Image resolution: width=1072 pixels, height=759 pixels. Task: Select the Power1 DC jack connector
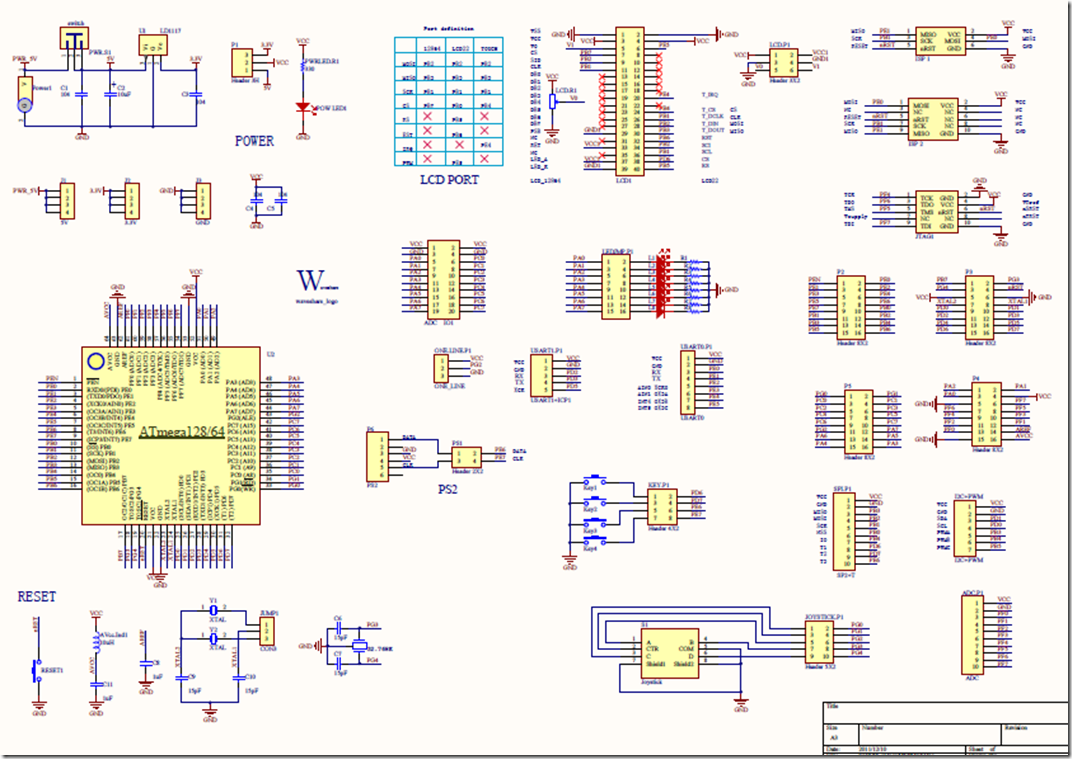[25, 94]
